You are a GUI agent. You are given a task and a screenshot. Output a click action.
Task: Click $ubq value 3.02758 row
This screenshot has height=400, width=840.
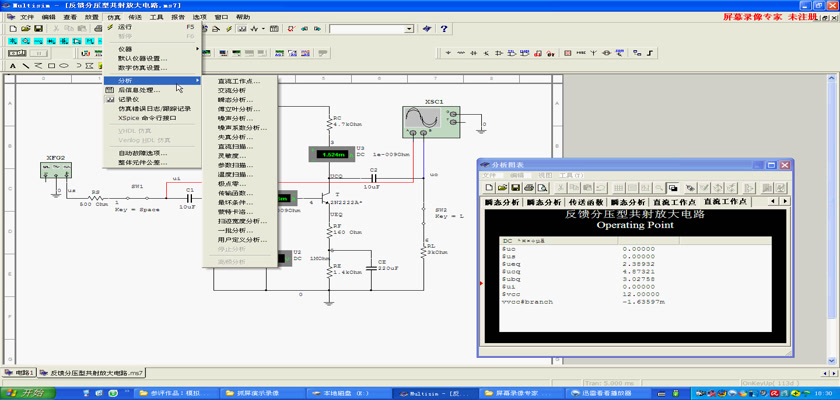[x=635, y=279]
